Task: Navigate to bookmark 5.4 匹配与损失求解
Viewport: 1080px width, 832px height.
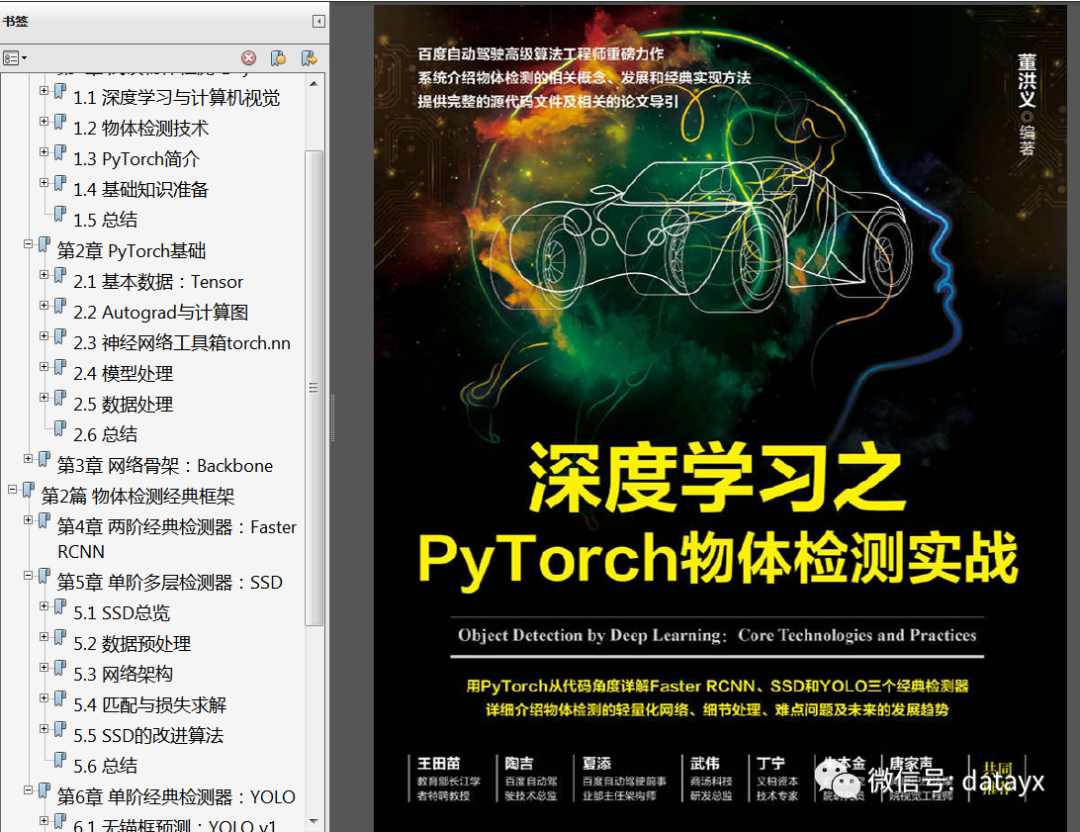Action: click(x=149, y=705)
